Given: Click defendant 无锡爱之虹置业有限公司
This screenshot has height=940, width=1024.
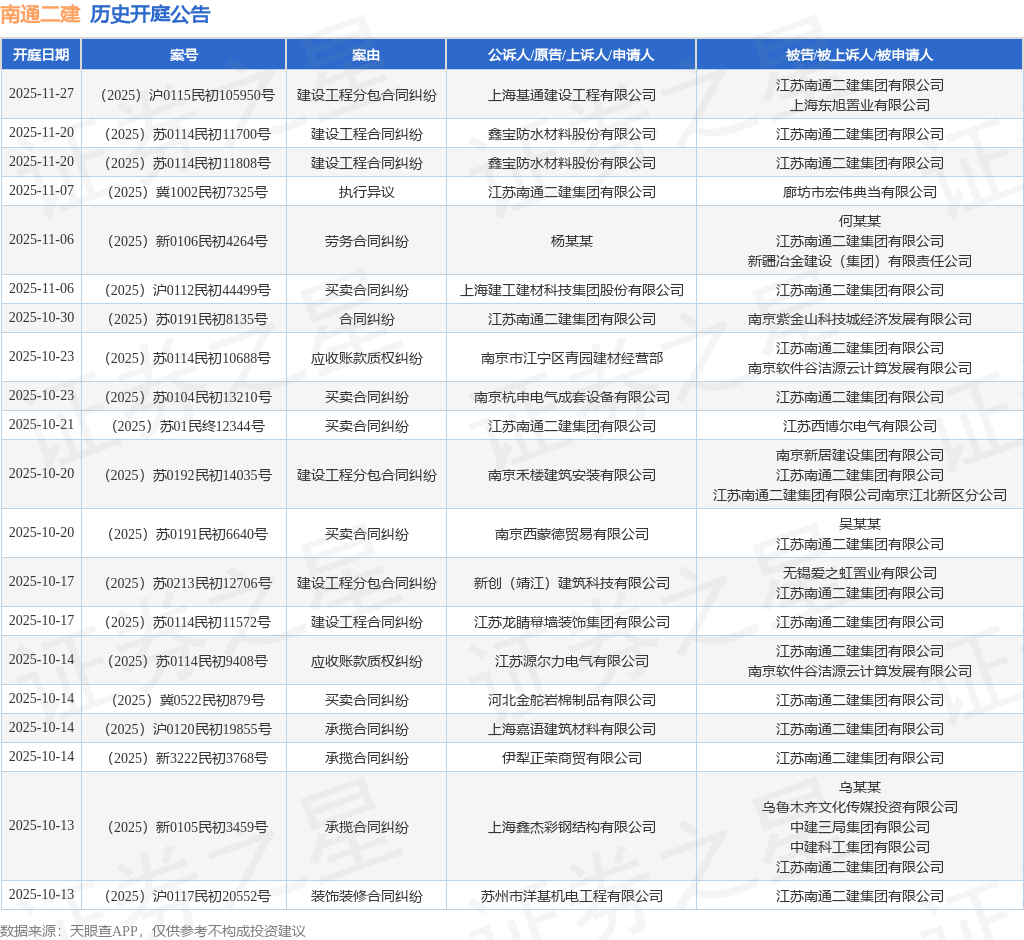Looking at the screenshot, I should click(x=859, y=573).
